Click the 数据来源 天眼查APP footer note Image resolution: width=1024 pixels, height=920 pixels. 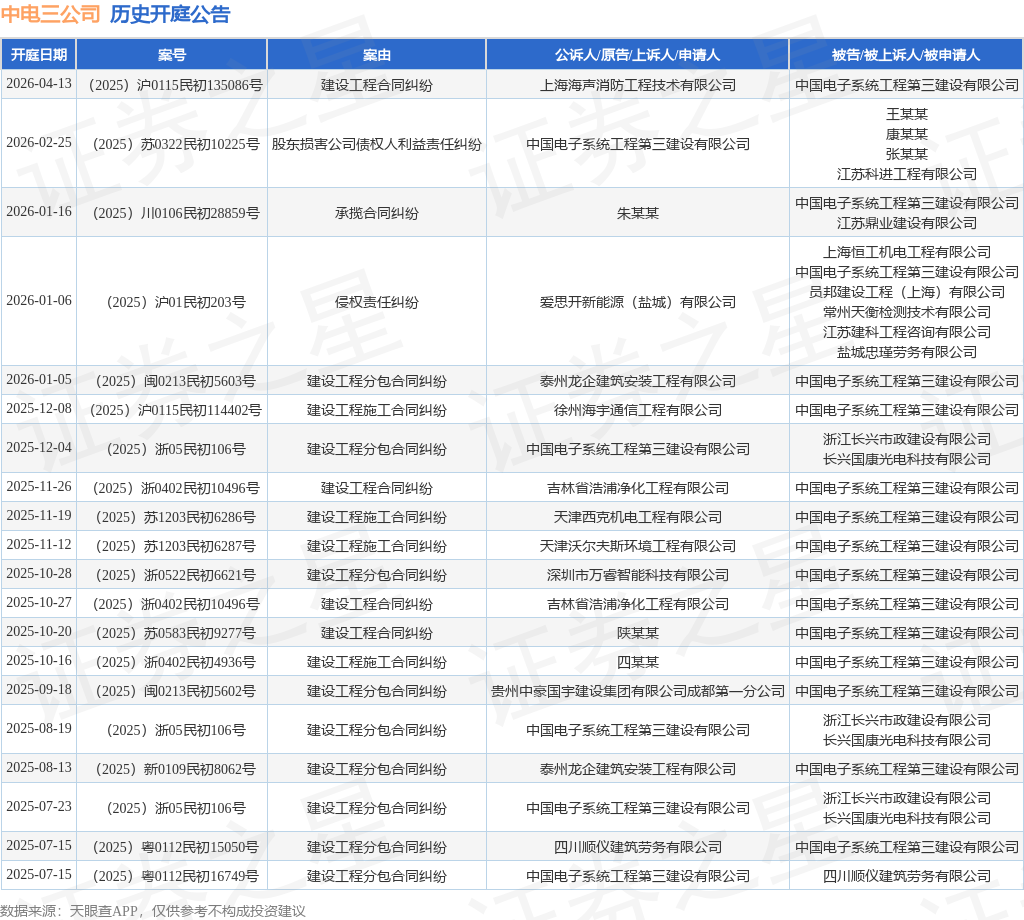153,911
